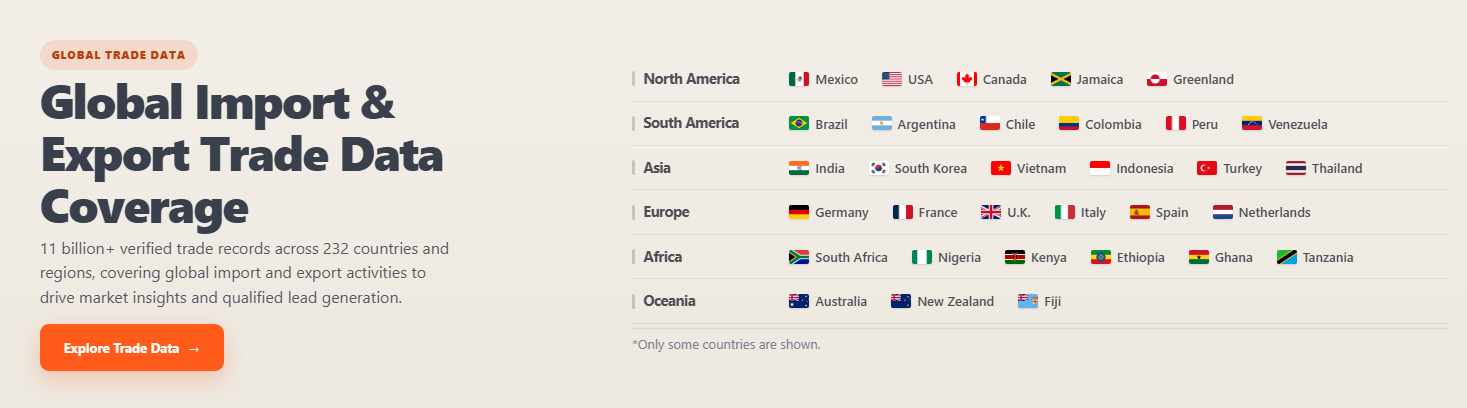Click the Global Trade Data badge

119,55
